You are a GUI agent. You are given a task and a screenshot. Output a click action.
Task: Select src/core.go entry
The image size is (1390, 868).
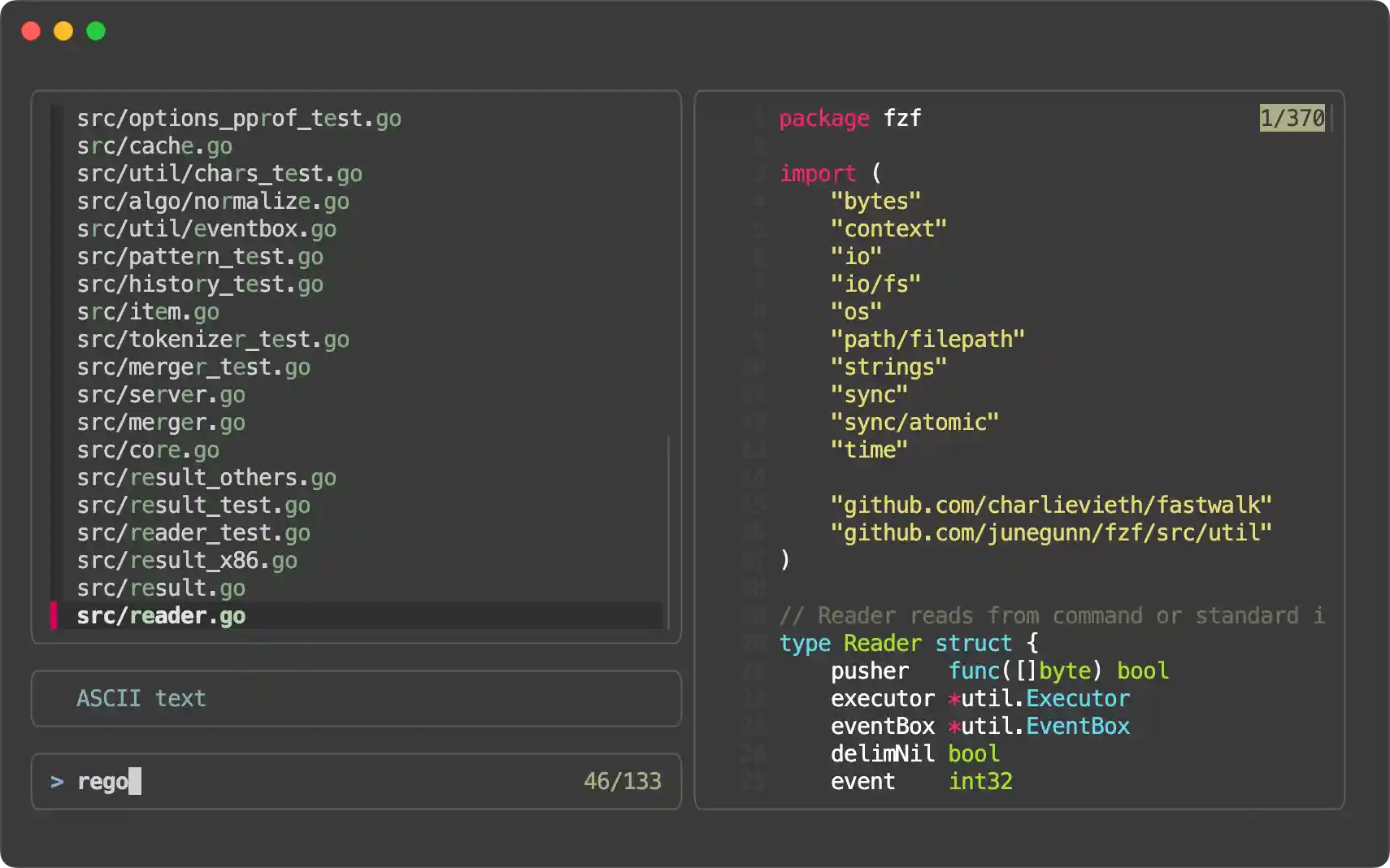click(x=148, y=450)
